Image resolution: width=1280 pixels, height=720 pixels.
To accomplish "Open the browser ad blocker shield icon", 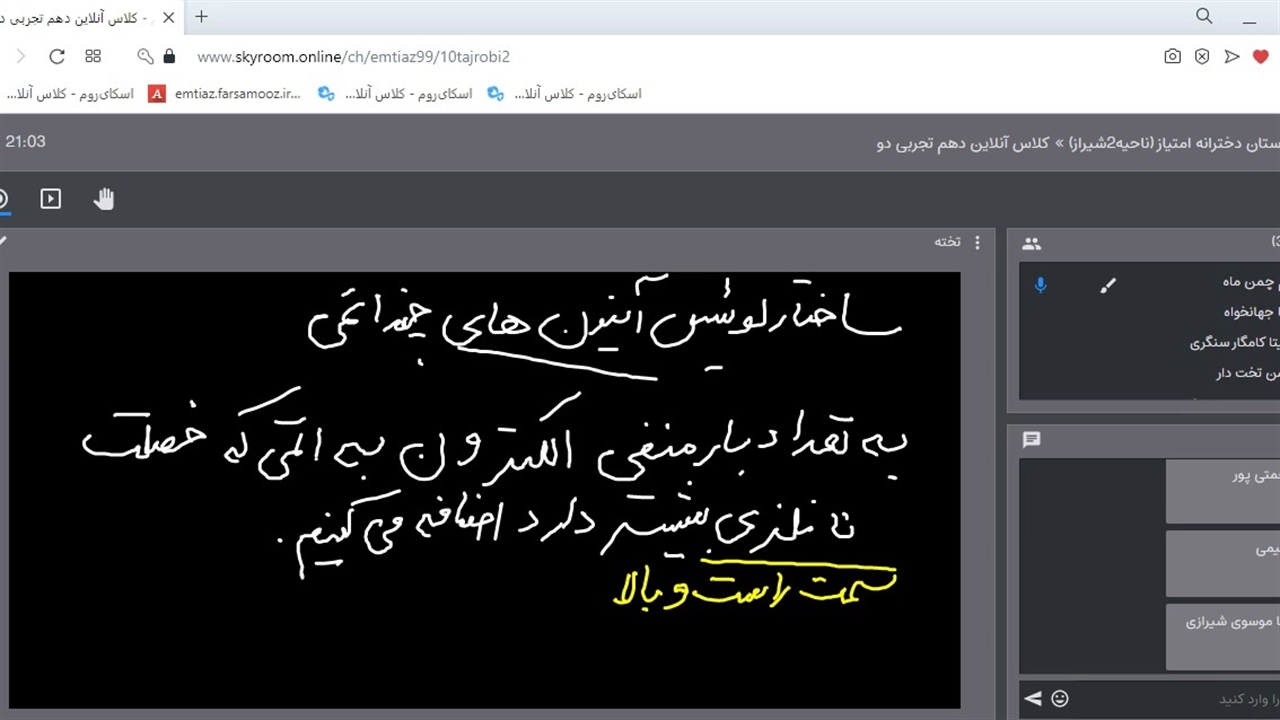I will coord(1202,57).
